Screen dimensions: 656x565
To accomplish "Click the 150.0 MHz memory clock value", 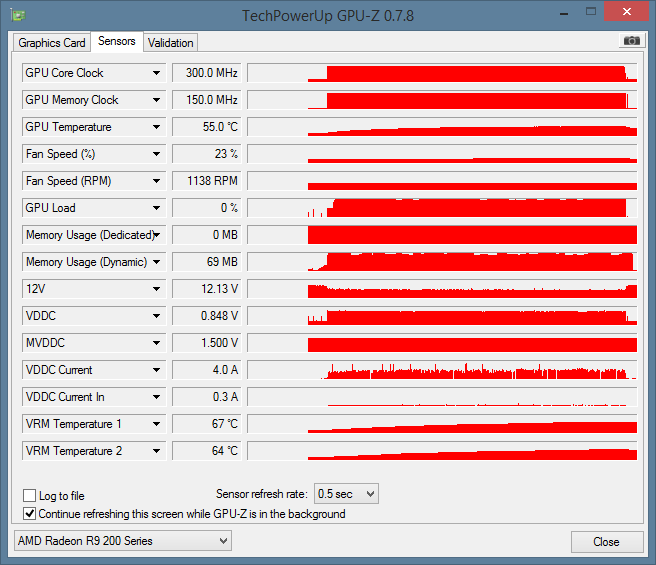I will [x=207, y=100].
